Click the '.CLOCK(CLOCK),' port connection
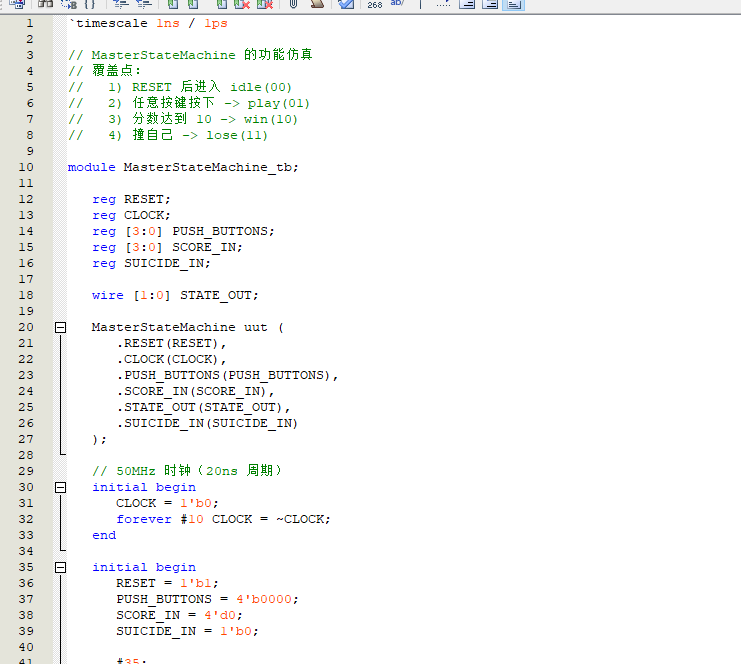 [x=172, y=360]
